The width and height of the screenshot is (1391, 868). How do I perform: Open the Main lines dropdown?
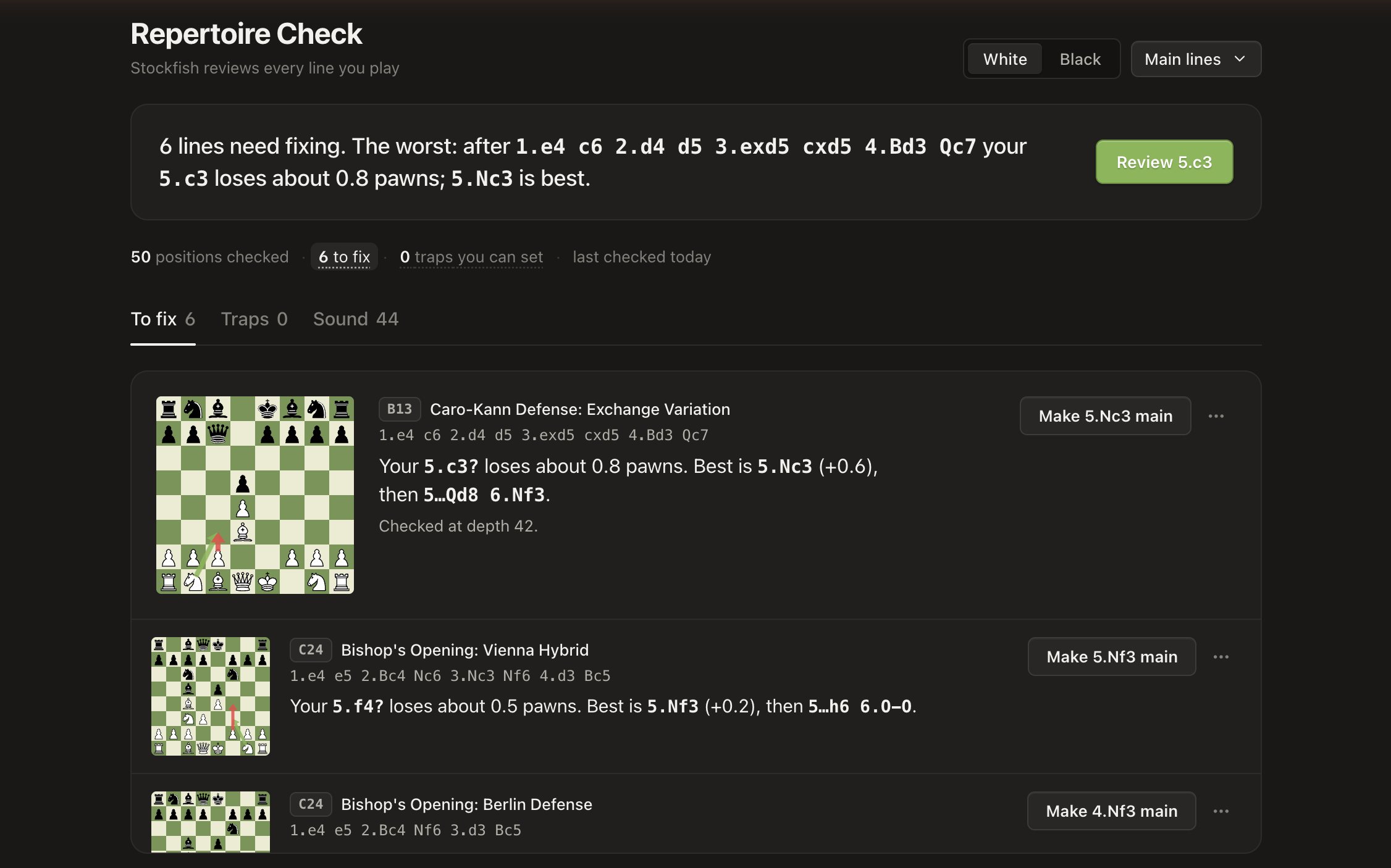[1196, 59]
